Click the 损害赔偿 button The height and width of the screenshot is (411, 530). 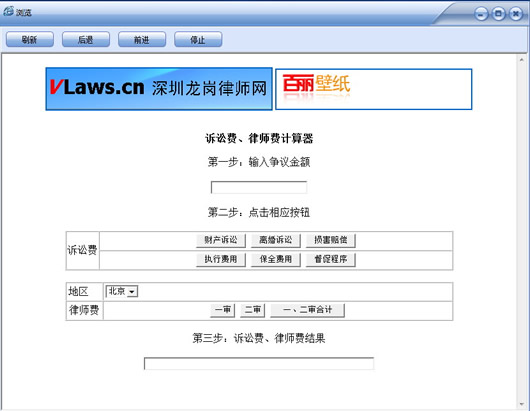(331, 240)
